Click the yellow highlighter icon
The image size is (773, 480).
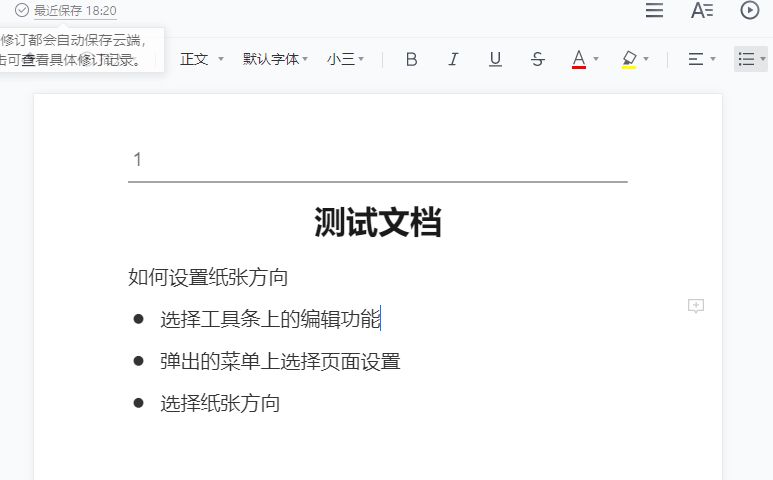628,59
